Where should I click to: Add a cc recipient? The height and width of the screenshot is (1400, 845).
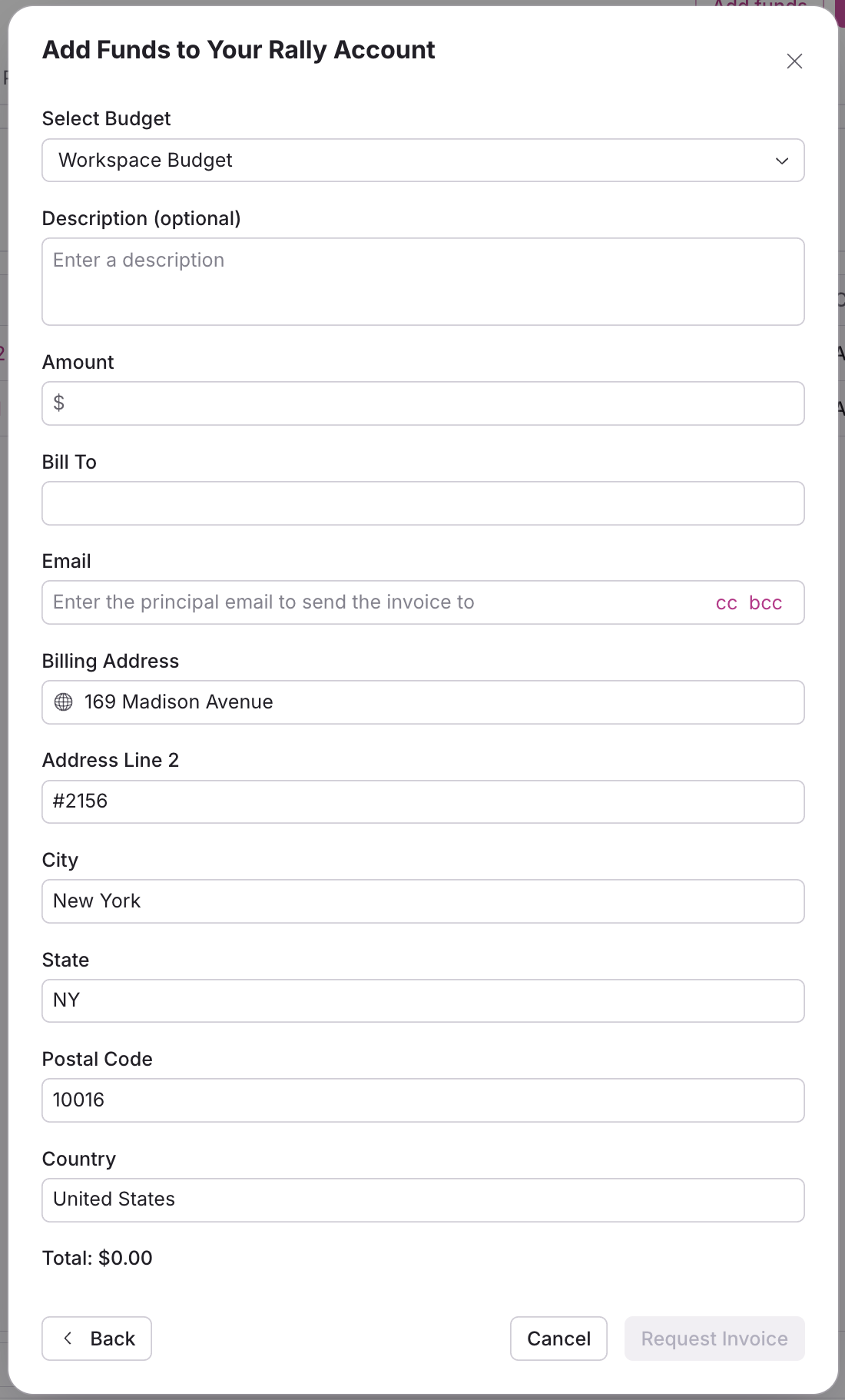tap(726, 603)
